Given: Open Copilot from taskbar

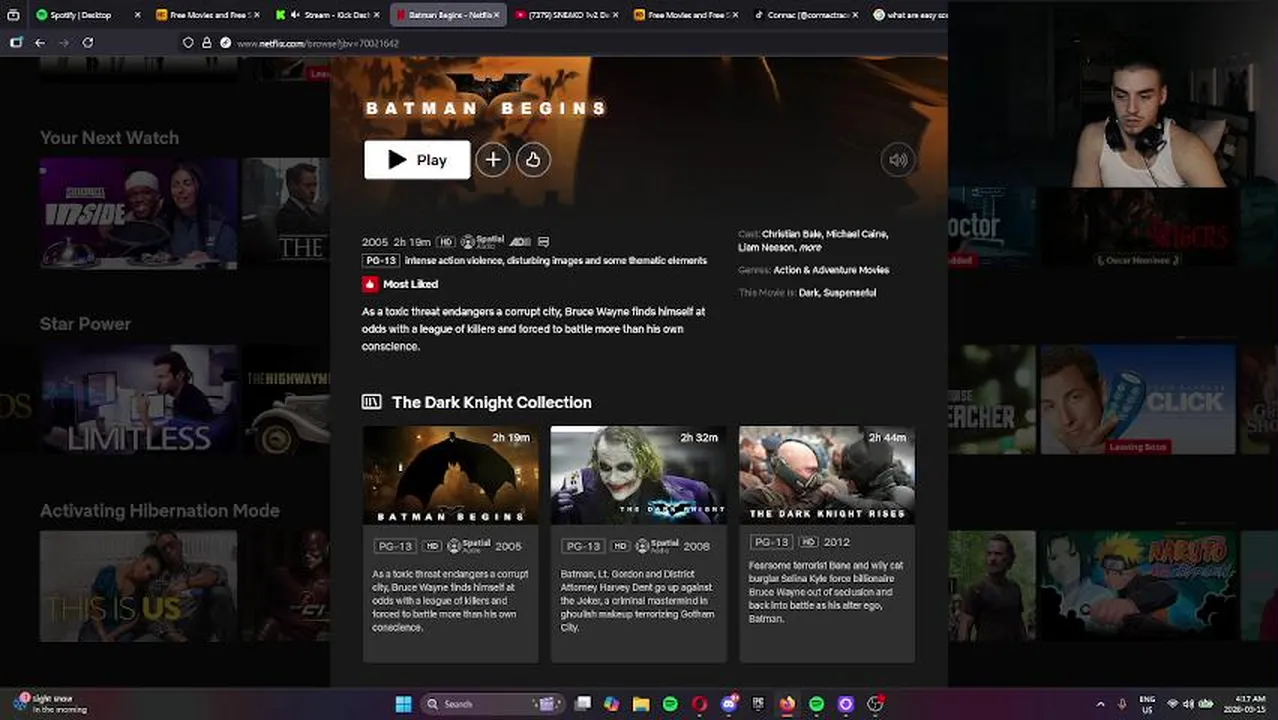Looking at the screenshot, I should click(x=612, y=704).
